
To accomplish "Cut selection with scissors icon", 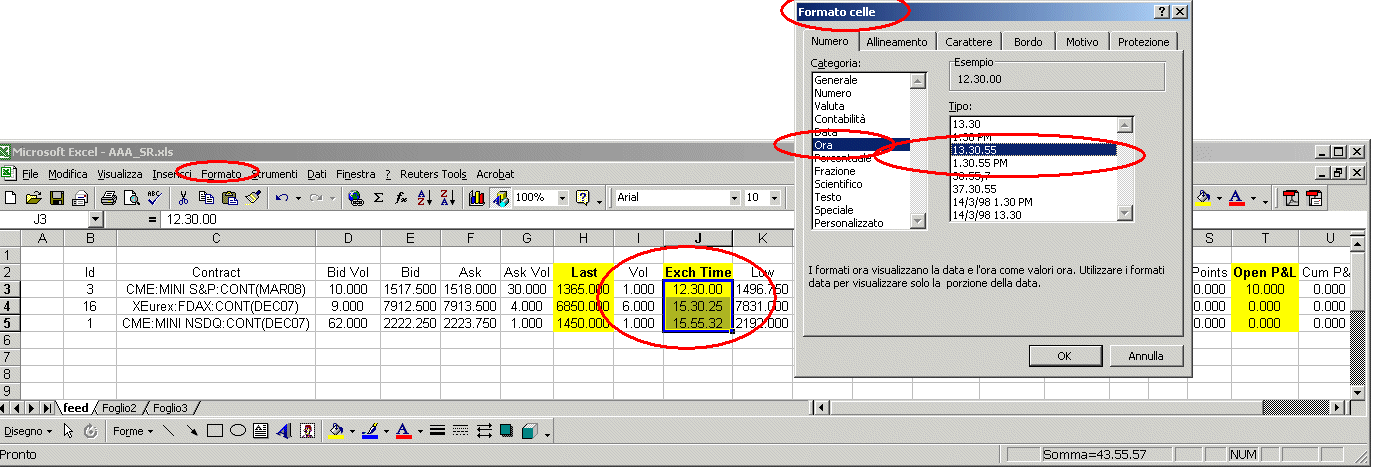I will pos(183,198).
